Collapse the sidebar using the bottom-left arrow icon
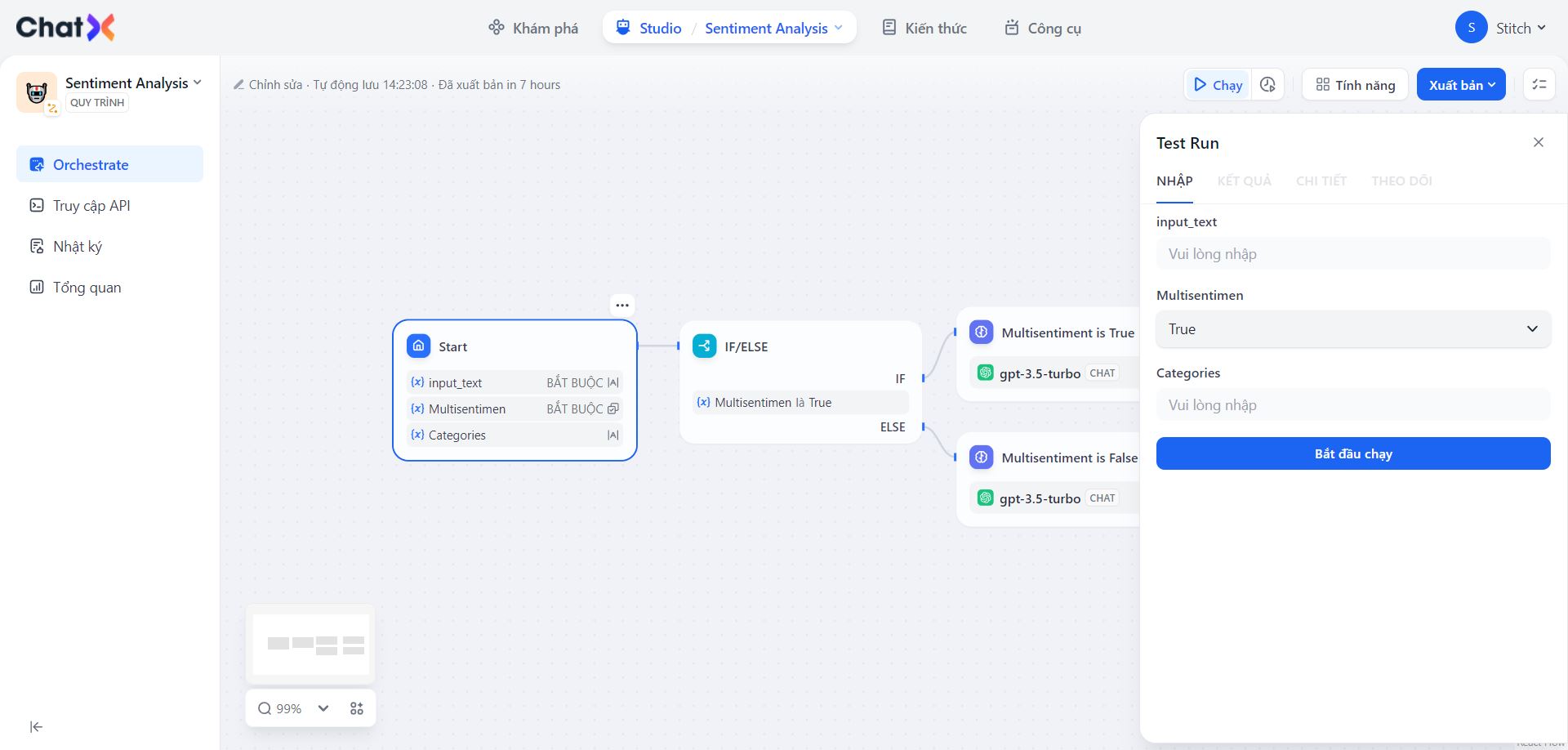1568x750 pixels. (x=36, y=727)
